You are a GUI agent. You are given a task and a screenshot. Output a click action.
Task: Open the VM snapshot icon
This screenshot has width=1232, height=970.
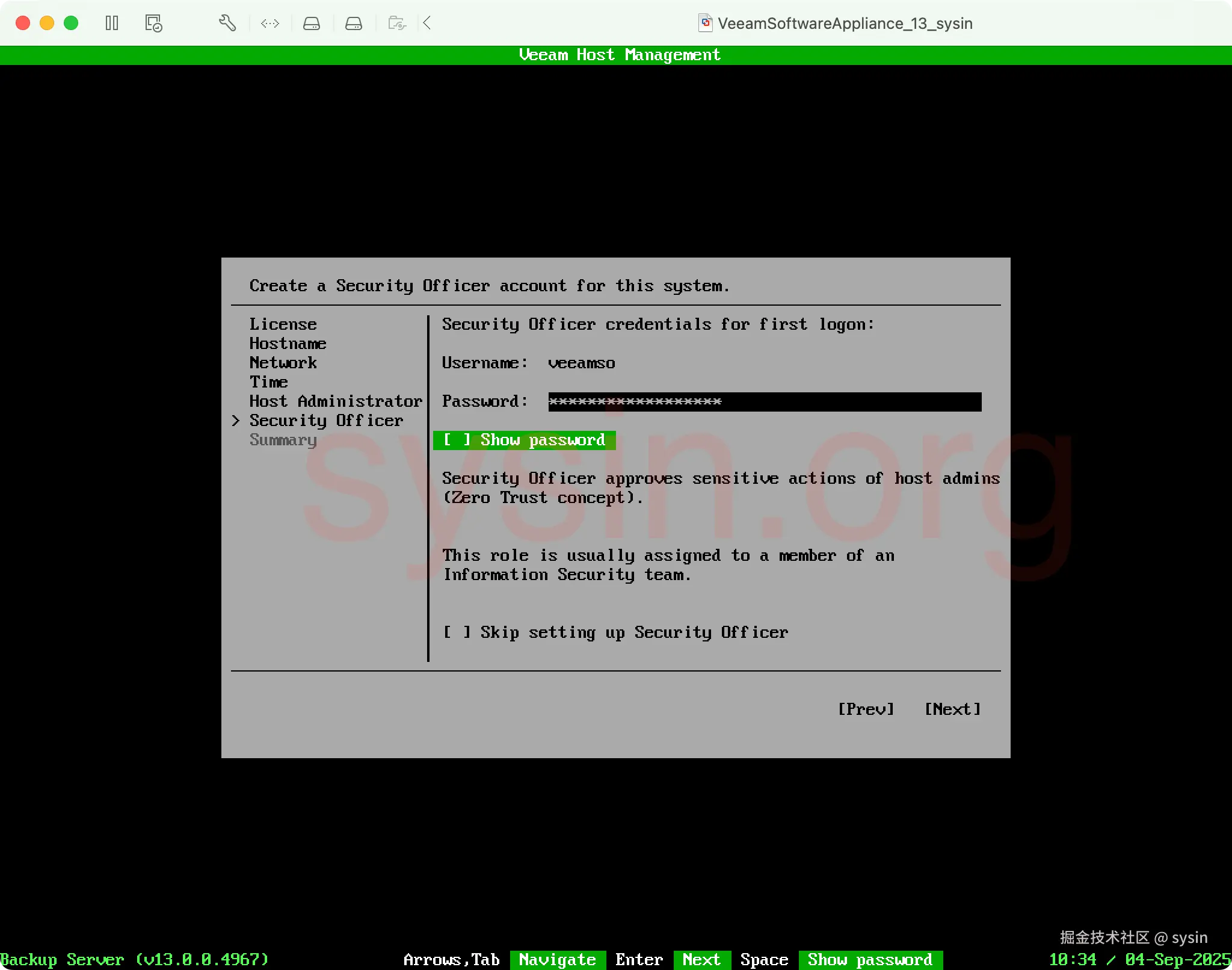153,23
